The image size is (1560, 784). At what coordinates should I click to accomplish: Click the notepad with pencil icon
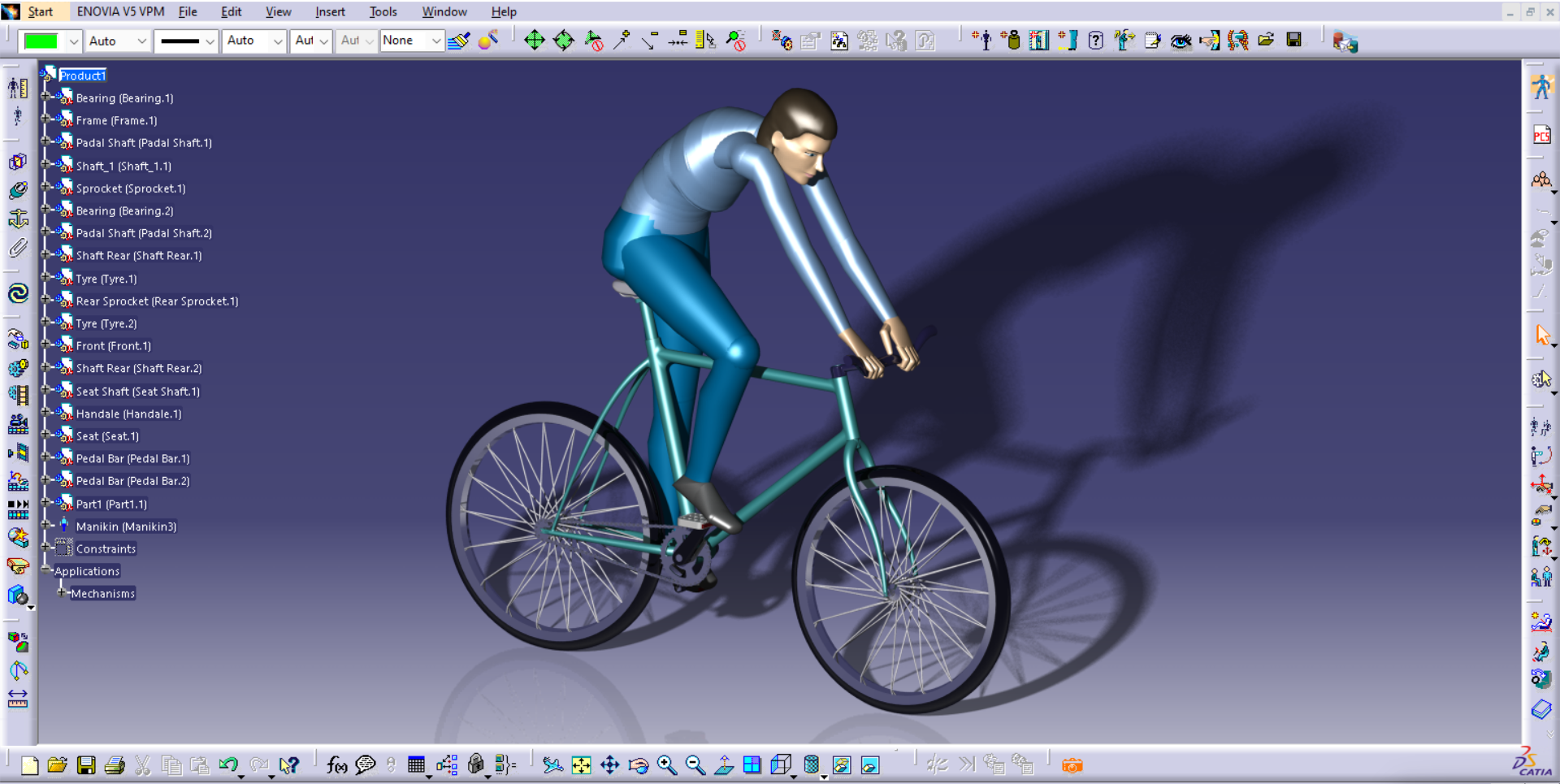pyautogui.click(x=1152, y=41)
